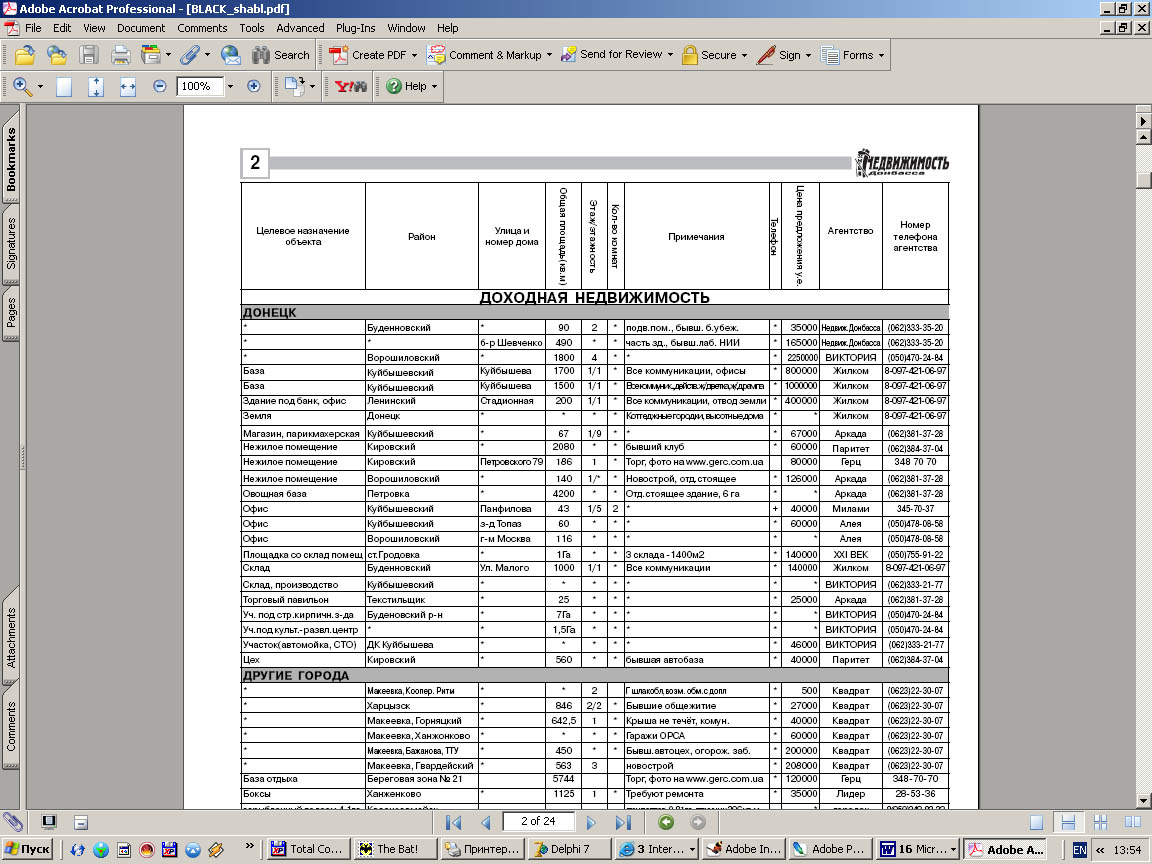Click the Save floppy disk icon

[x=89, y=55]
